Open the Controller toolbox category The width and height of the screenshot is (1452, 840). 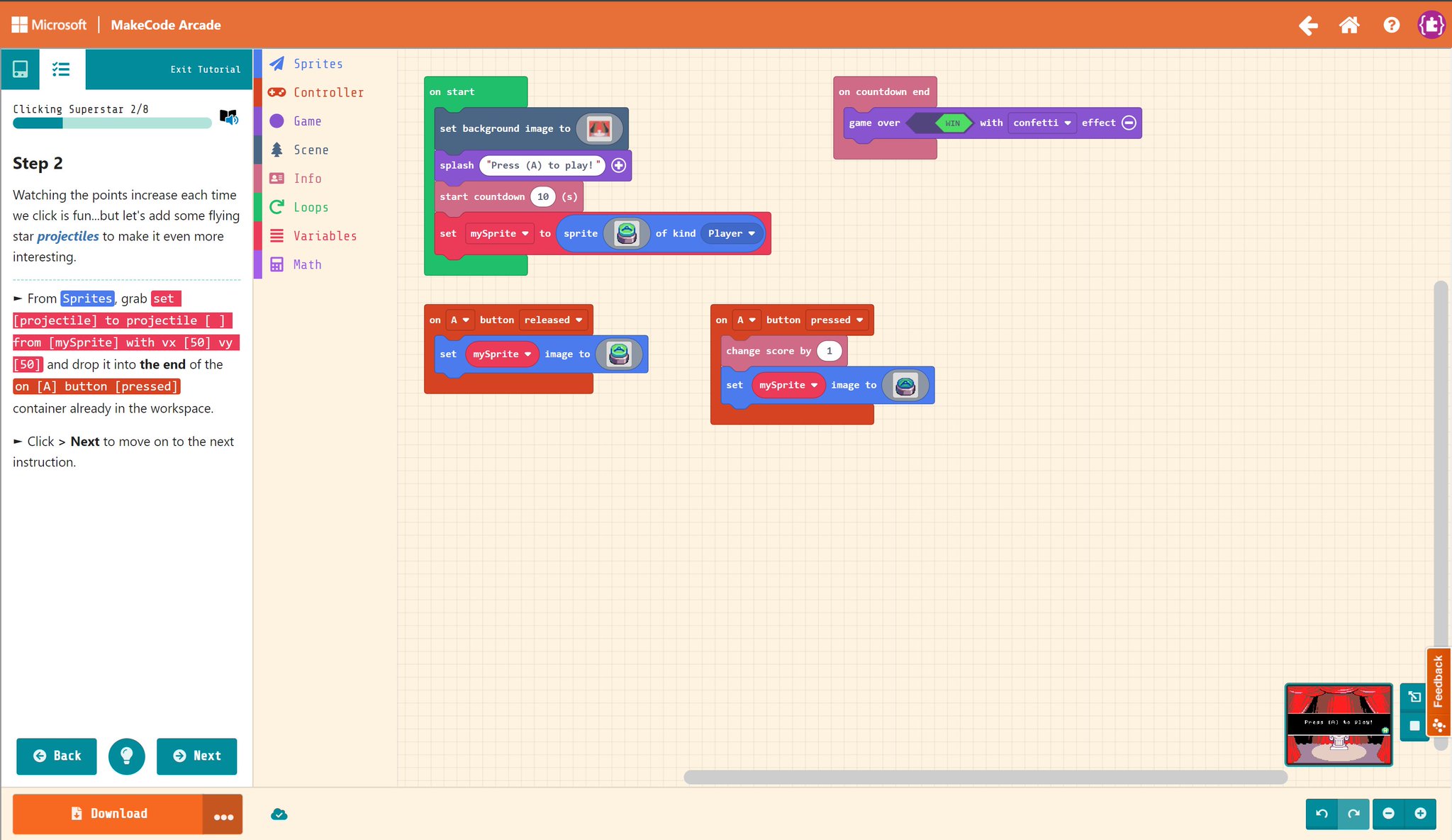click(328, 93)
